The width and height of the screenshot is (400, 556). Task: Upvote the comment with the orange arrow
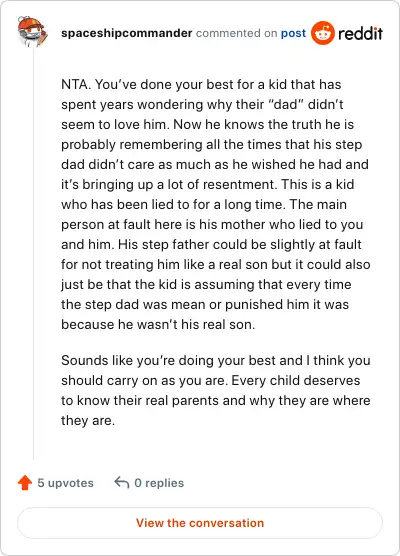25,483
